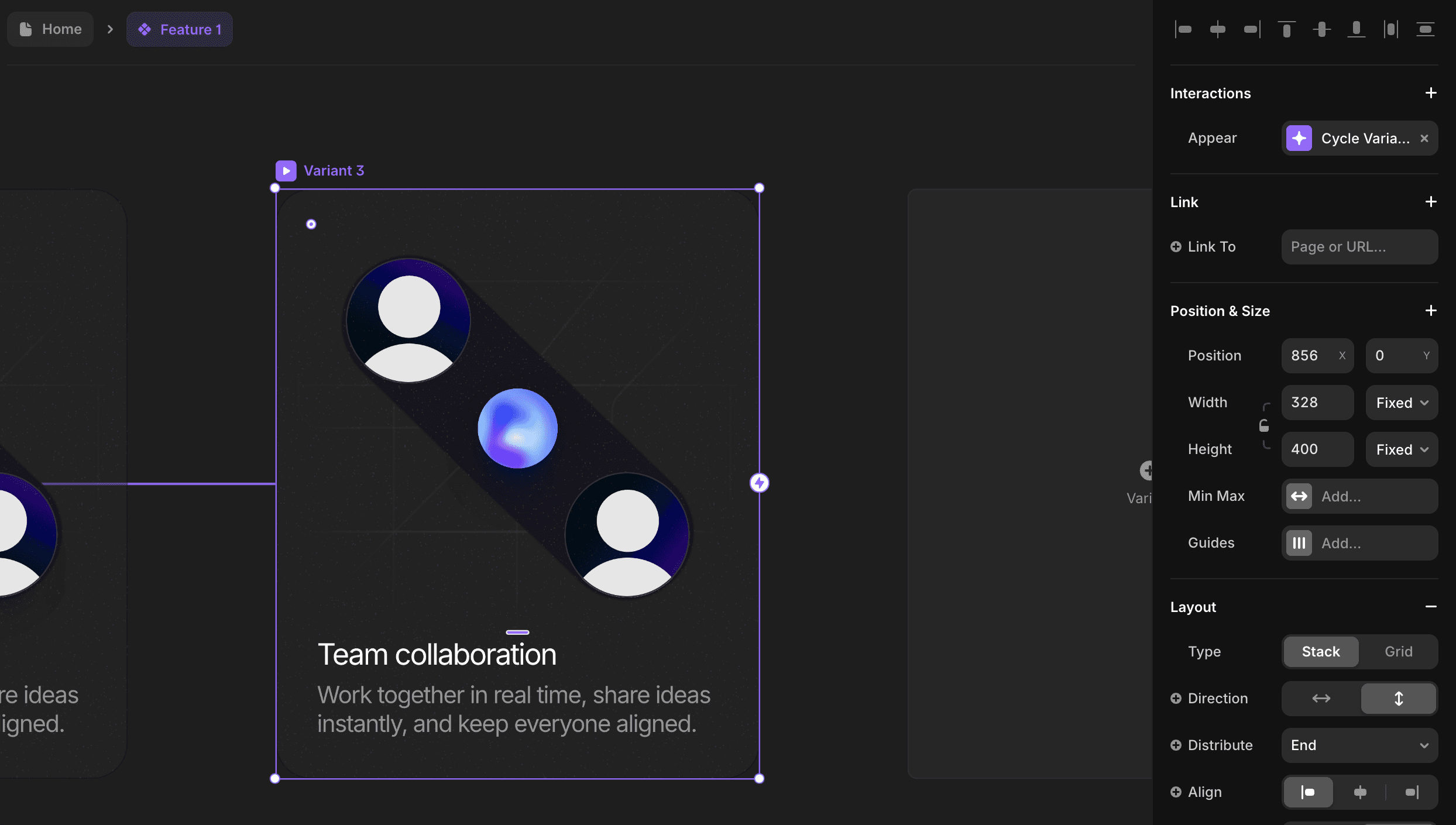Remove the Cycle Variants interaction
The height and width of the screenshot is (825, 1456).
1424,139
